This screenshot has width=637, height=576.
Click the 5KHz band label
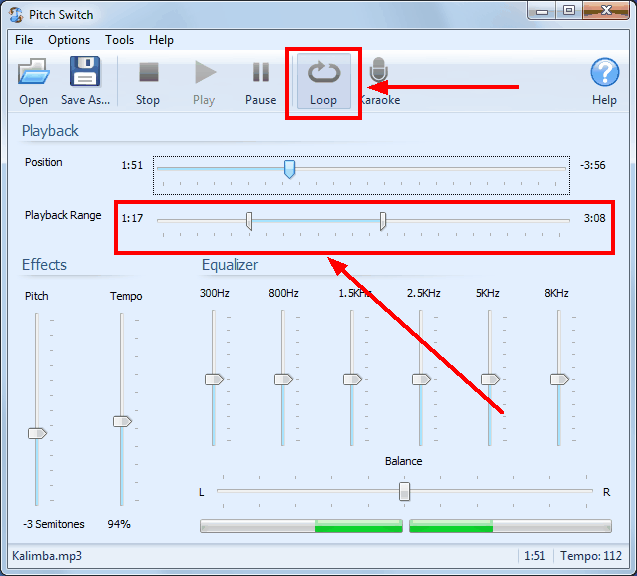click(488, 293)
